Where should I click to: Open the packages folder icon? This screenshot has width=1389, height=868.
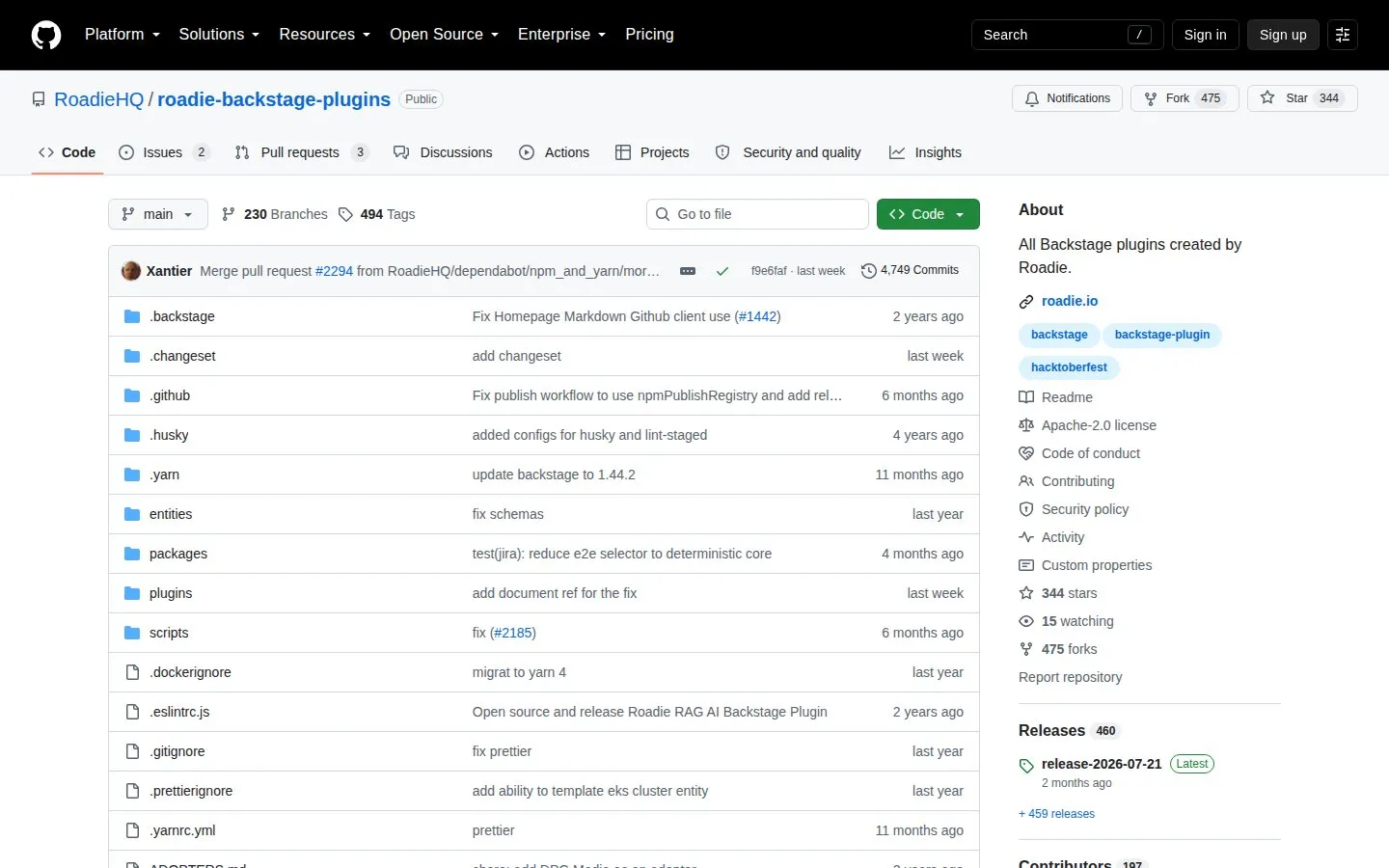(x=132, y=554)
